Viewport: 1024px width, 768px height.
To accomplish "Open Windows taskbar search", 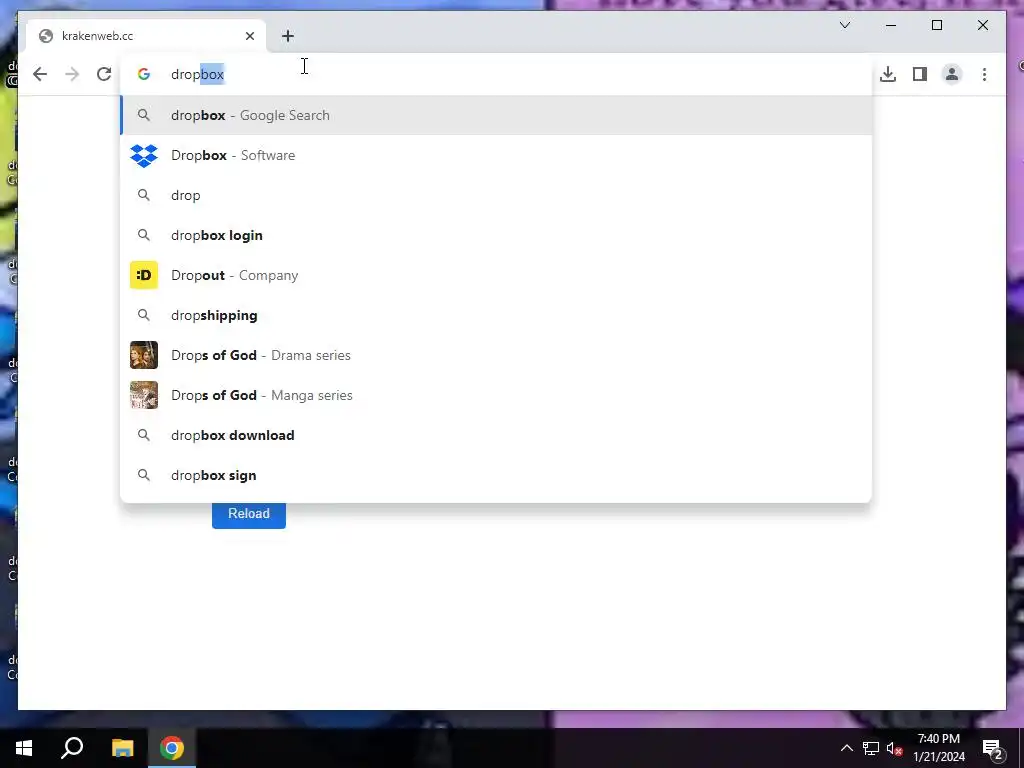I will pyautogui.click(x=72, y=748).
